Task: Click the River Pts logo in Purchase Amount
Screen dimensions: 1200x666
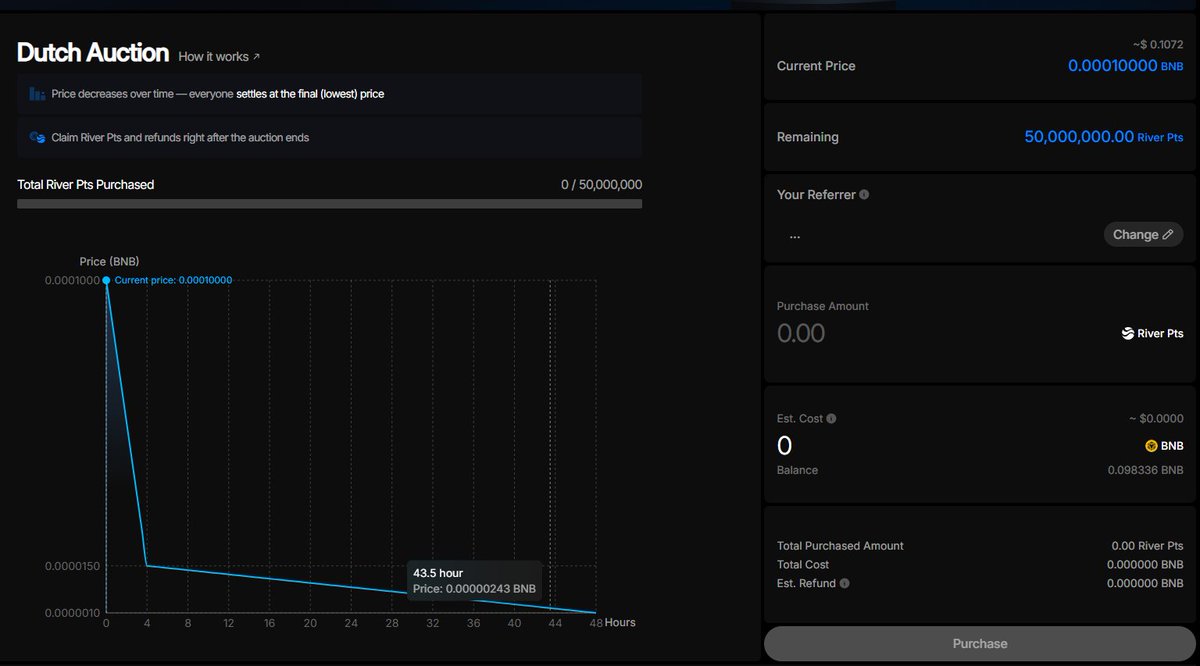Action: coord(1127,334)
